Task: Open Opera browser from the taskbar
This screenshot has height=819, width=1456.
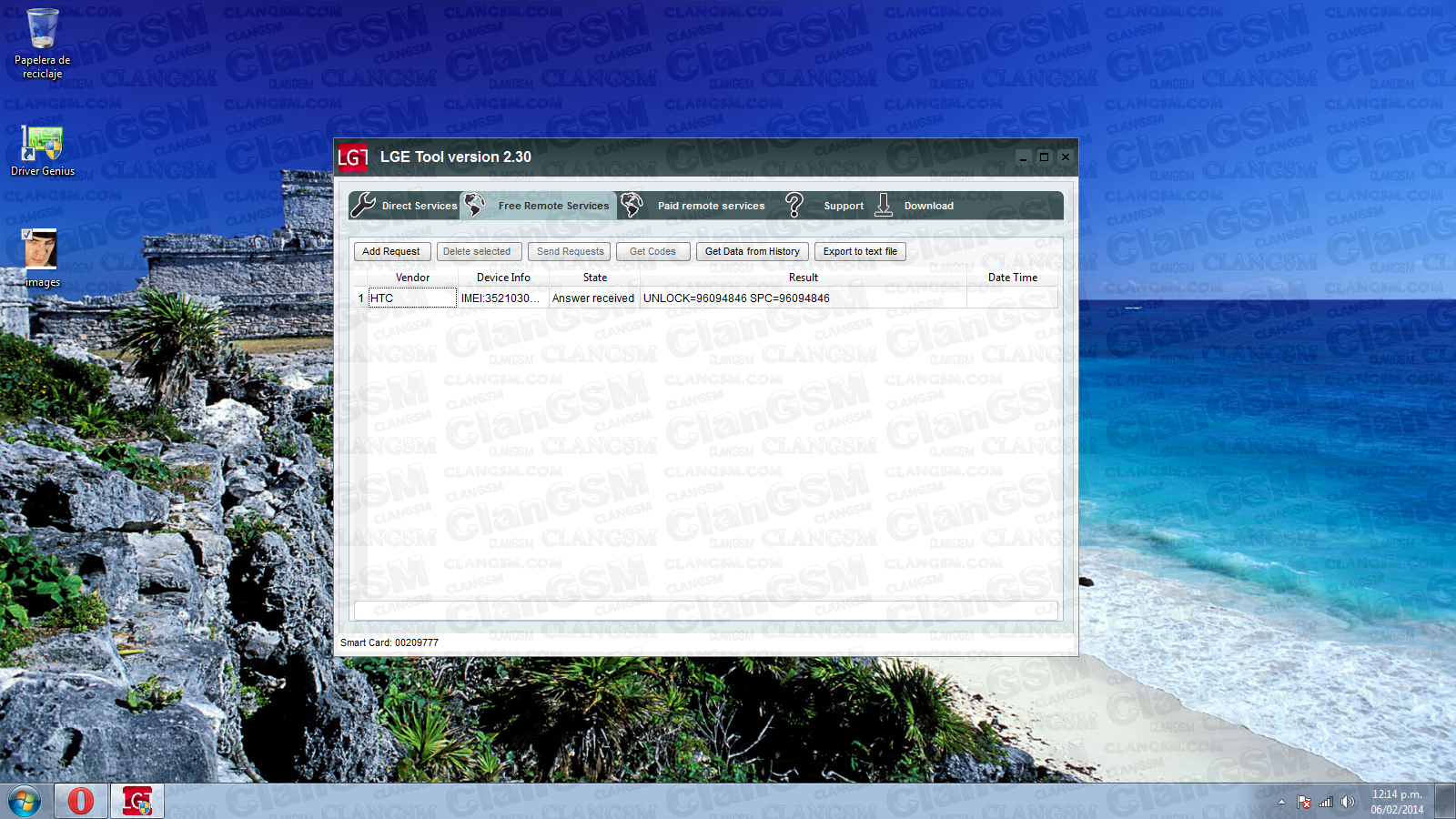Action: coord(81,801)
